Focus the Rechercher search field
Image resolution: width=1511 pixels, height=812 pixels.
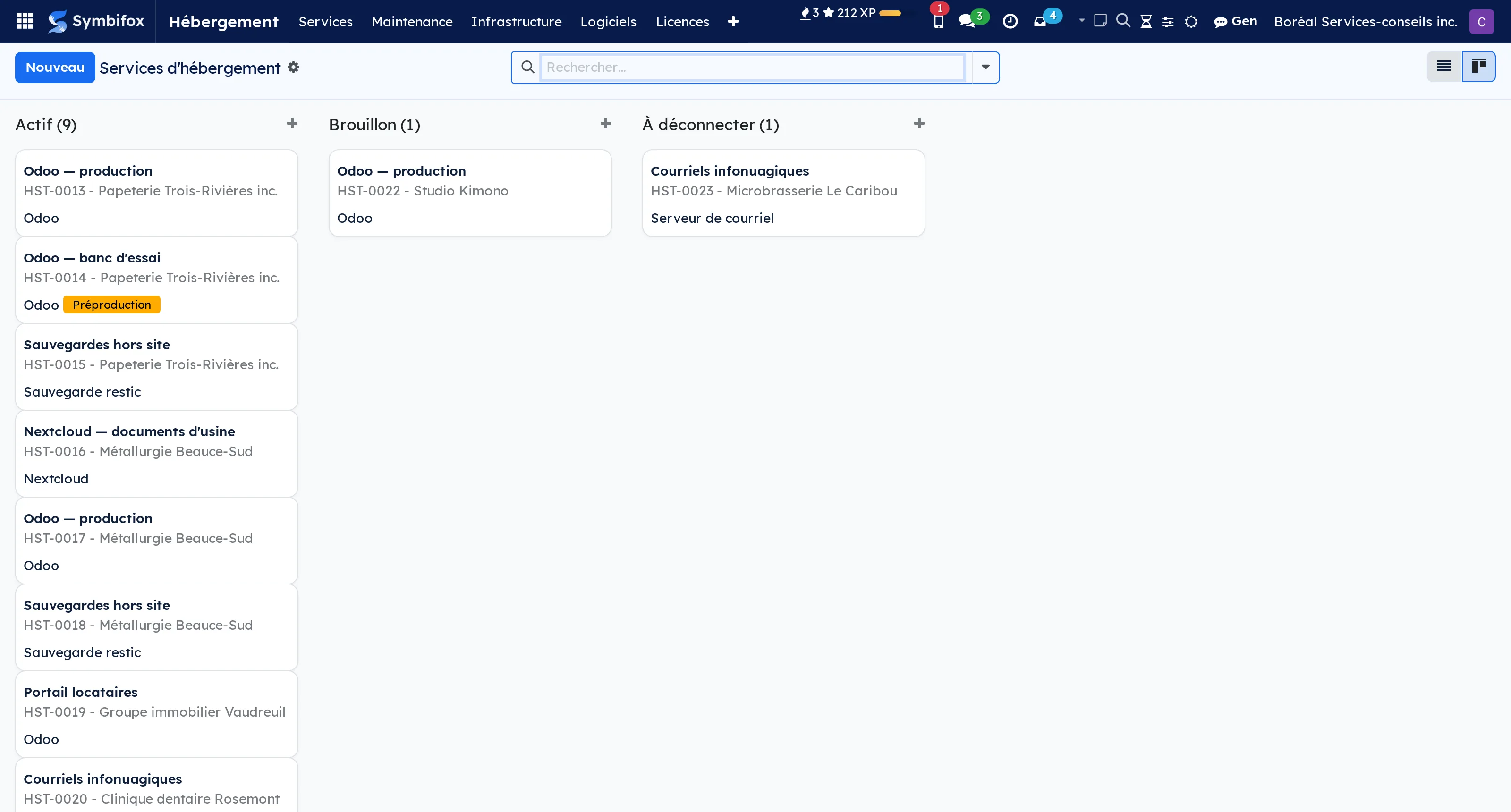point(753,68)
